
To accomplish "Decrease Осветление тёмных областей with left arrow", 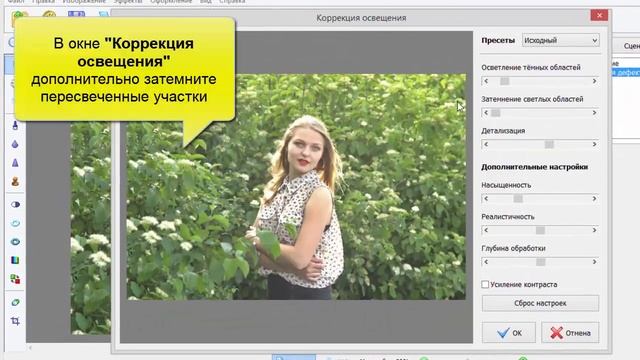I will click(486, 81).
